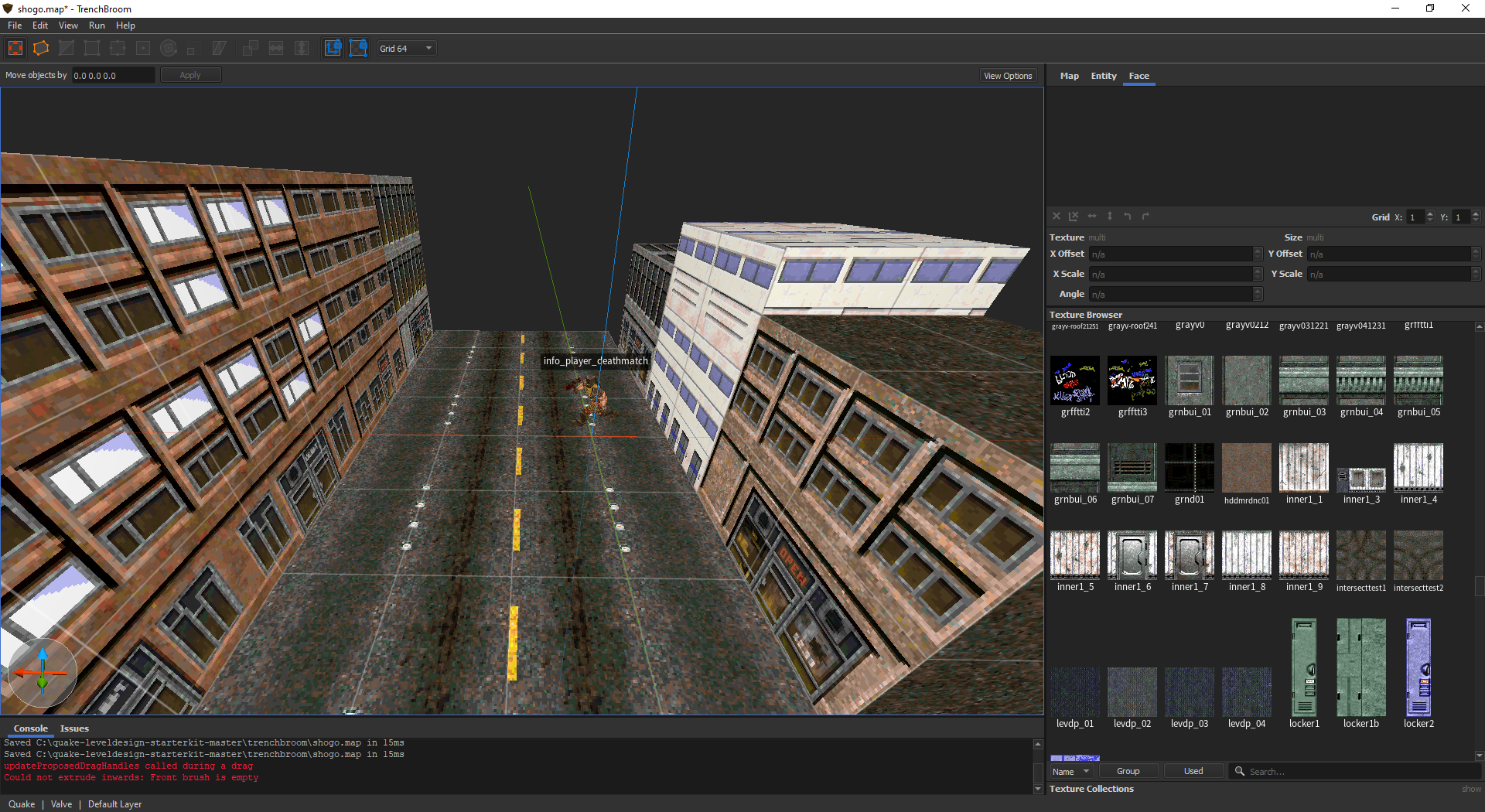The image size is (1485, 812).
Task: Toggle UV Lock in the toolbar
Action: tap(358, 48)
